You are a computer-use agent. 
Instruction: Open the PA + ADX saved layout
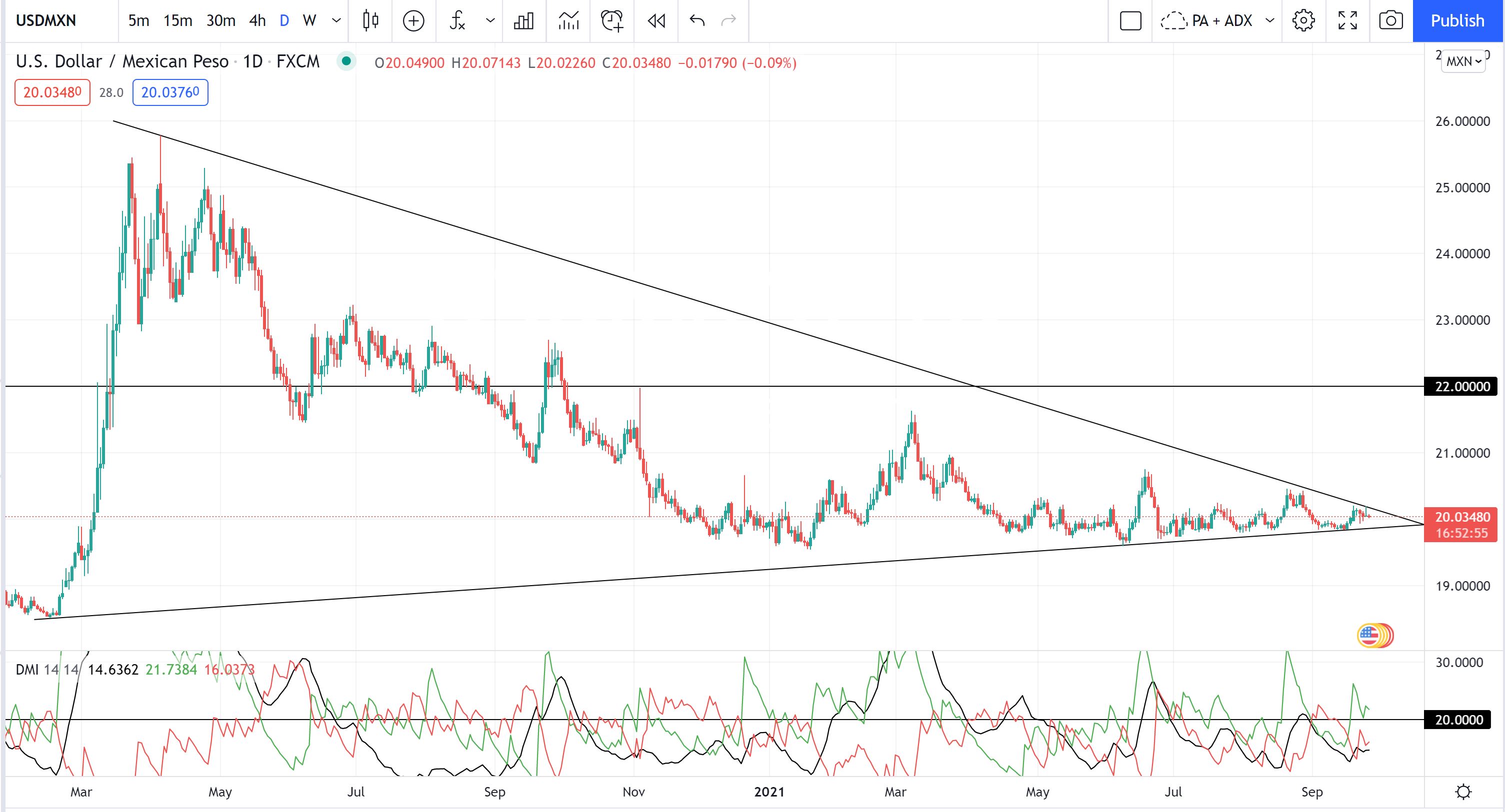tap(1206, 20)
